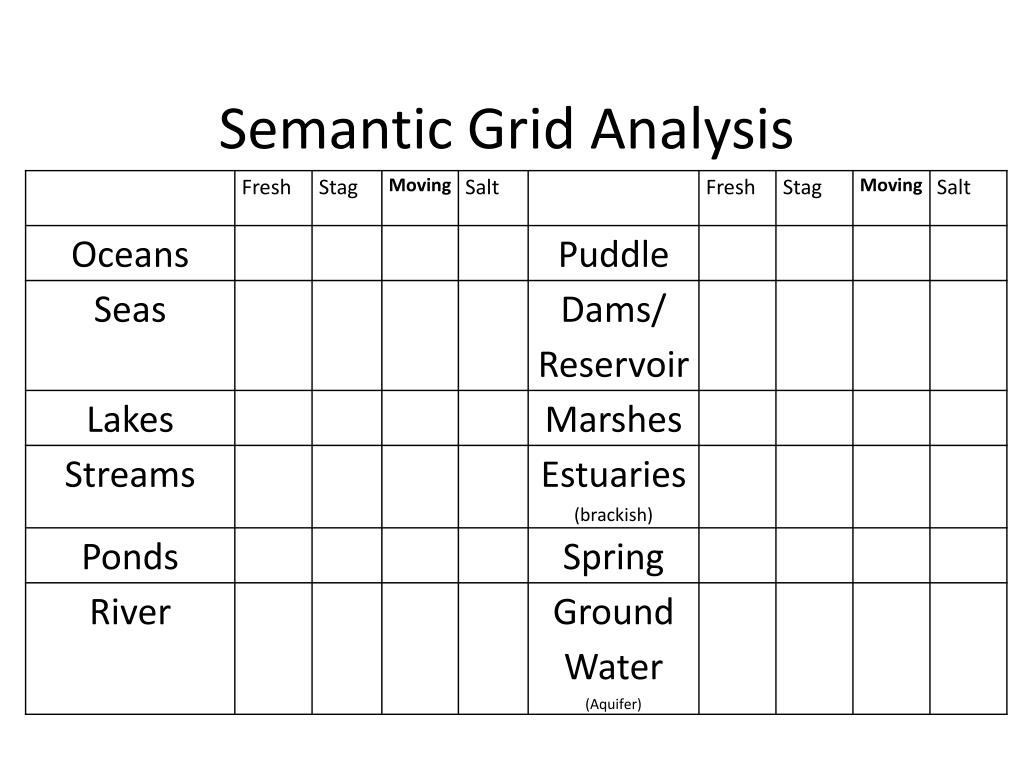Click the Semantic Grid Analysis title
This screenshot has width=1024, height=768.
coord(505,129)
